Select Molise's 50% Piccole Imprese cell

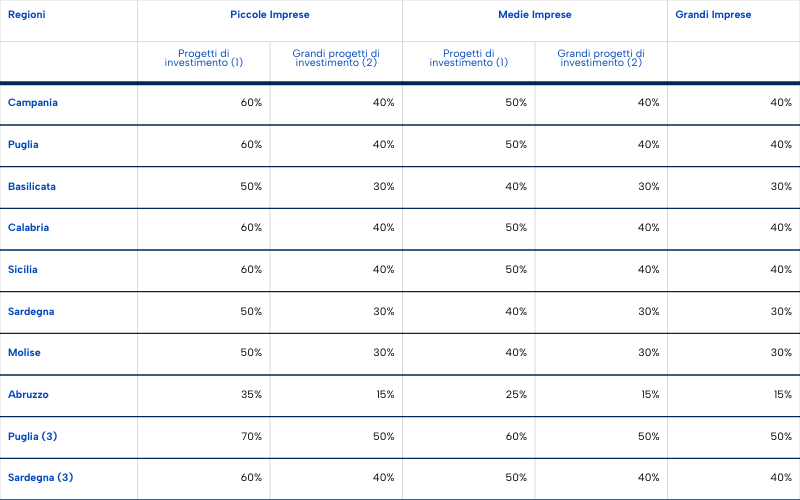coord(251,353)
